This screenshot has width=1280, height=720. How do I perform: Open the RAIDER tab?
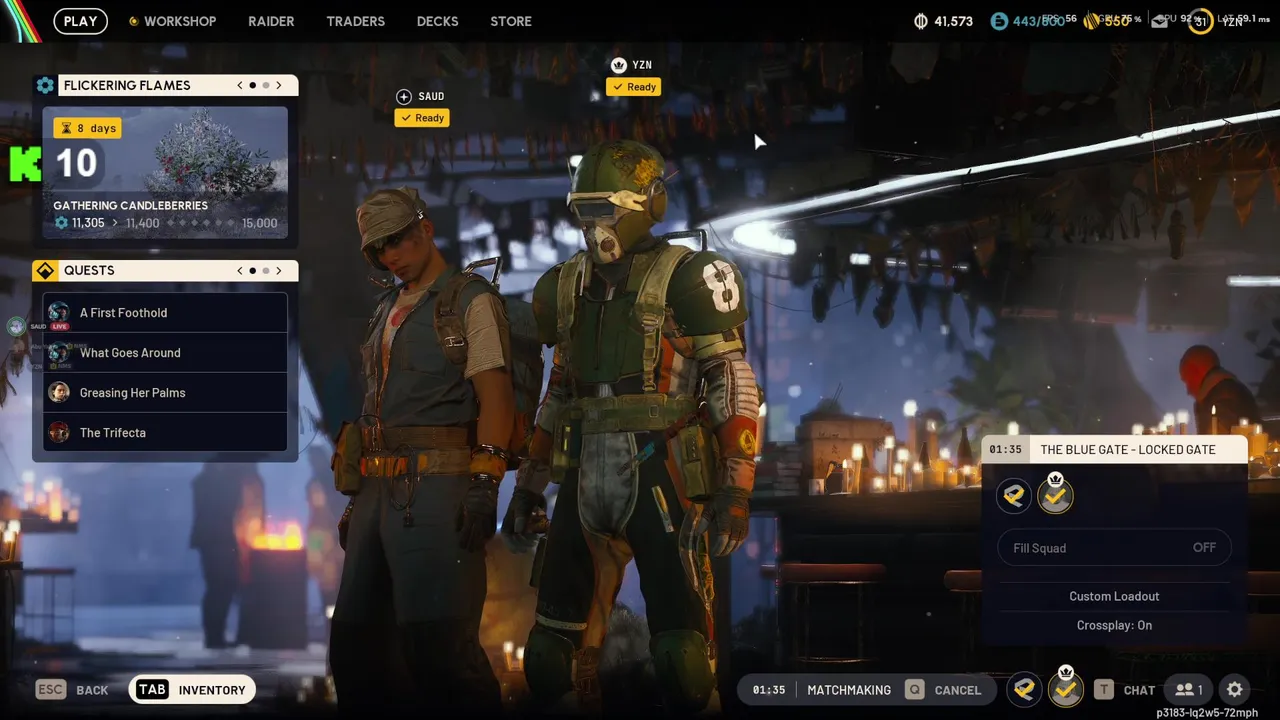(x=271, y=21)
